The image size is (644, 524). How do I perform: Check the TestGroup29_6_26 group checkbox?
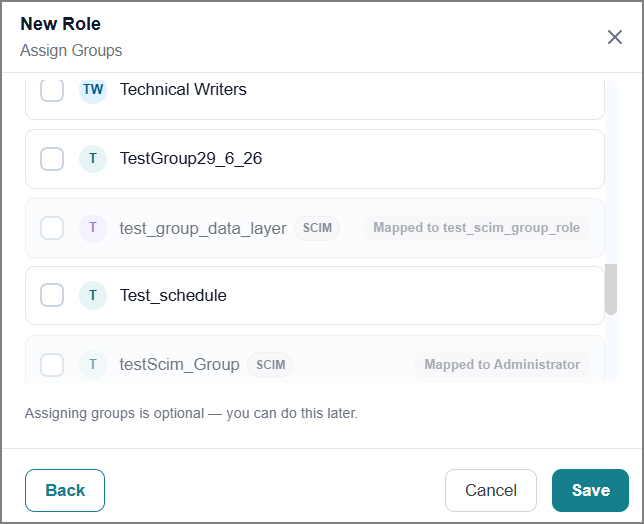click(52, 159)
